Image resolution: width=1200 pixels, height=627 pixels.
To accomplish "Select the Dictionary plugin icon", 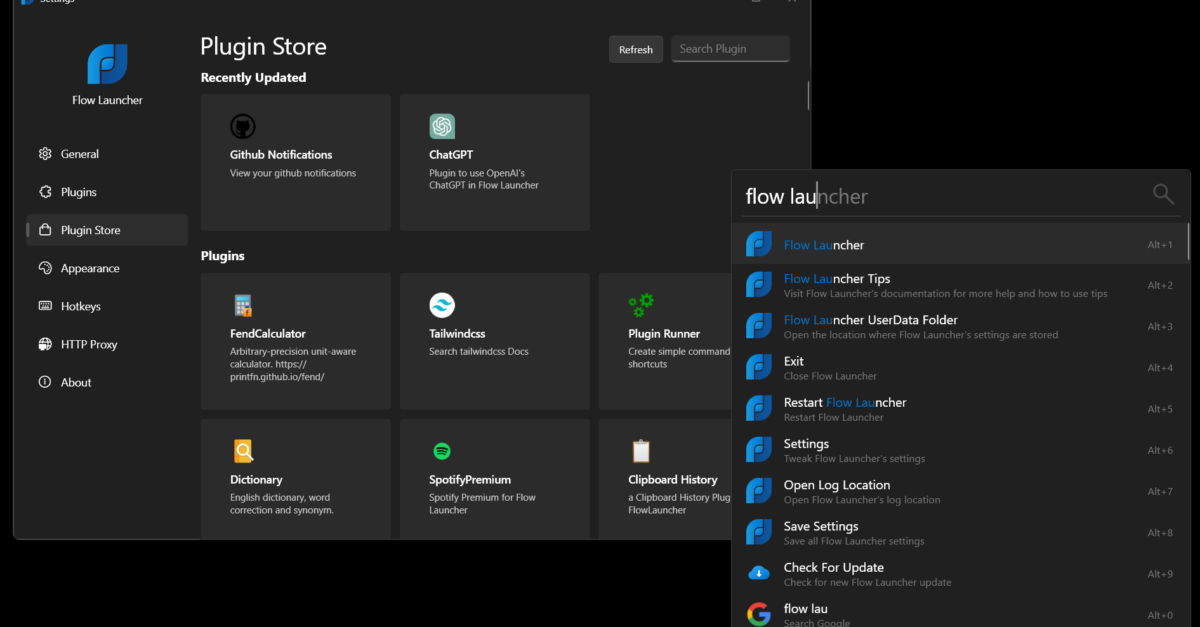I will tap(242, 451).
